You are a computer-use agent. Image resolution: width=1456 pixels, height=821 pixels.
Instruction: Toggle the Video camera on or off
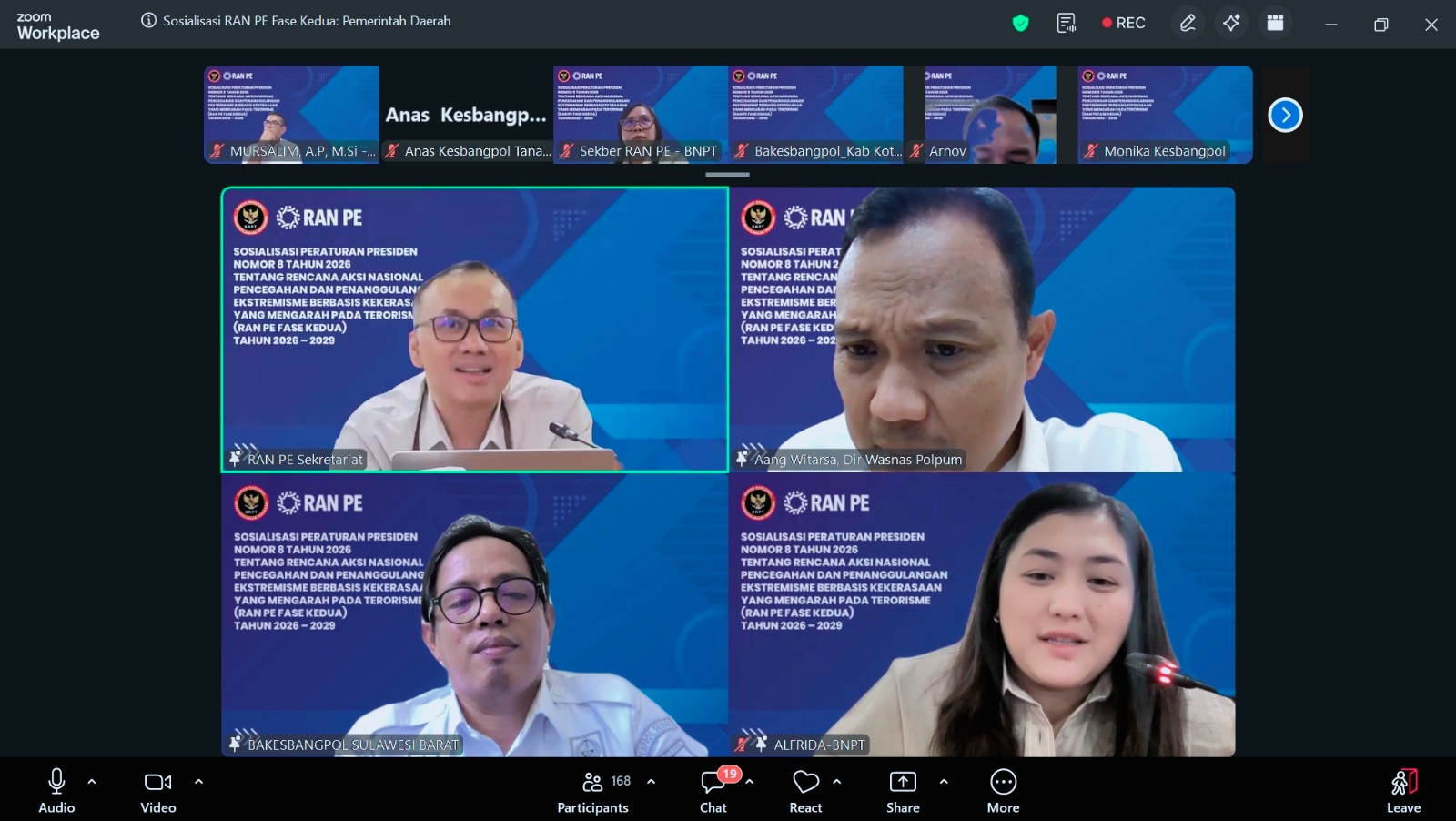tap(157, 790)
